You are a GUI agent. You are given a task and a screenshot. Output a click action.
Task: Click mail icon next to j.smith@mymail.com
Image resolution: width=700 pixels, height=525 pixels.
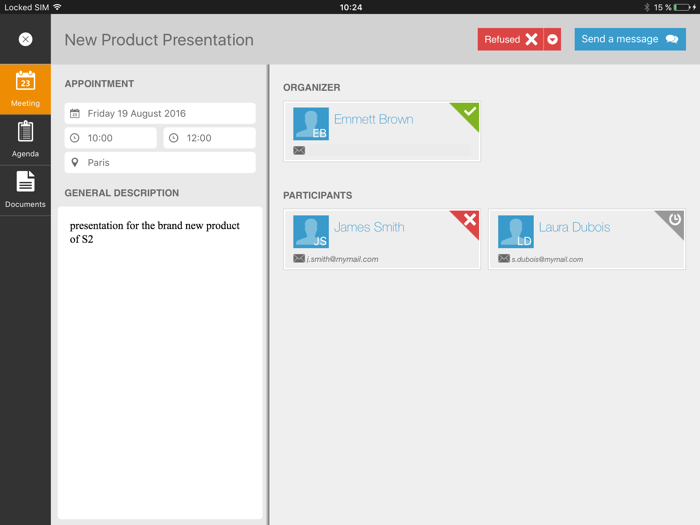[x=299, y=258]
